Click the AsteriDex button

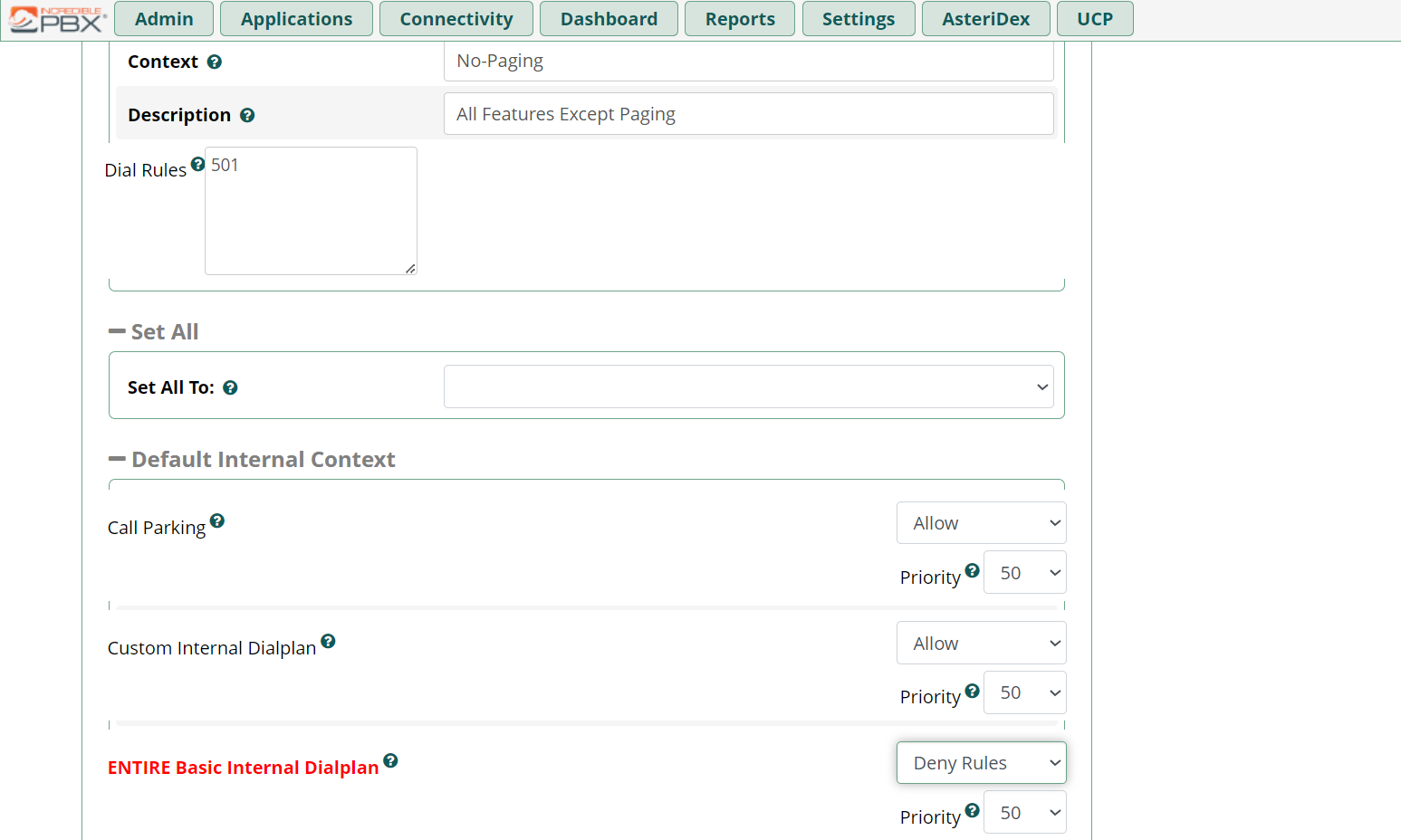986,19
